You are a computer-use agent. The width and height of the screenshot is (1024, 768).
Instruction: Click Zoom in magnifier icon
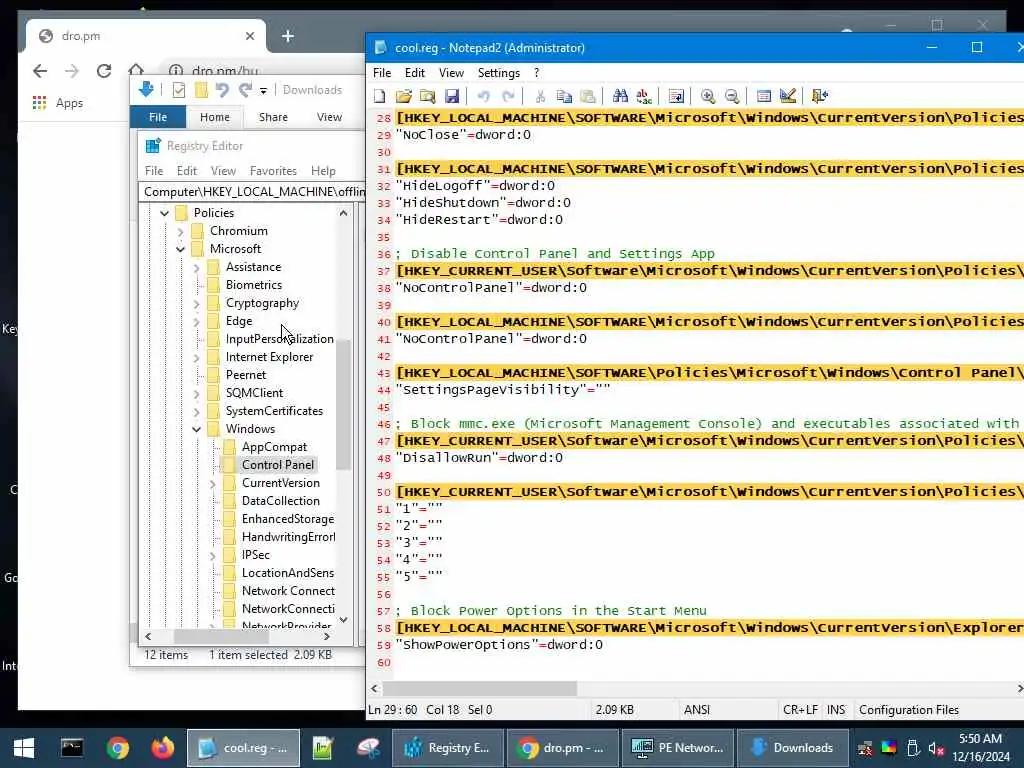click(x=708, y=97)
